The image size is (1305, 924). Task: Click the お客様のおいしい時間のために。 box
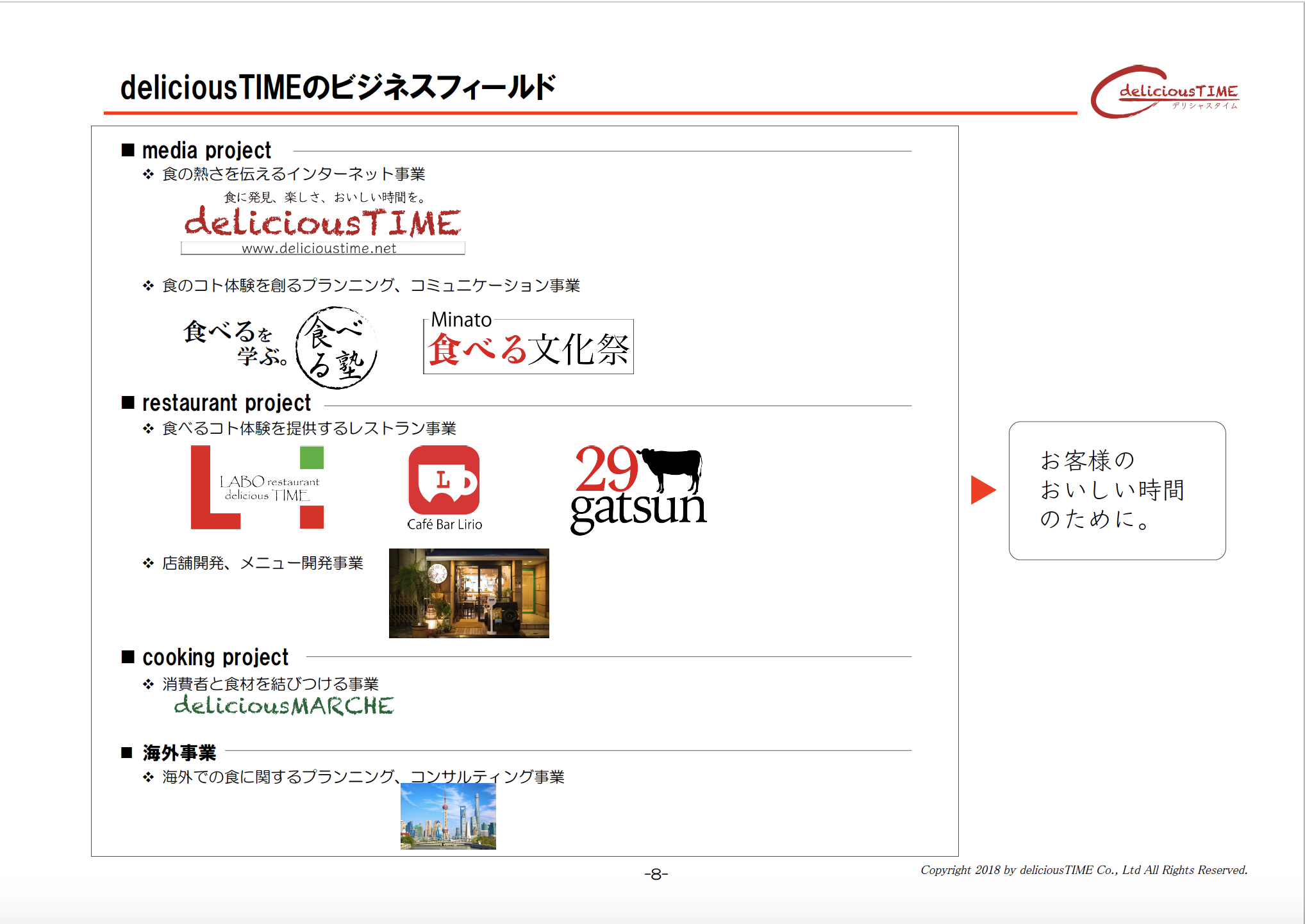pyautogui.click(x=1117, y=490)
